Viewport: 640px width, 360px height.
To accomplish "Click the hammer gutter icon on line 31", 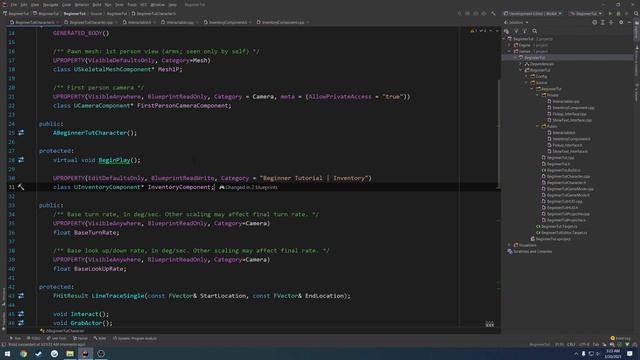I will coord(21,187).
